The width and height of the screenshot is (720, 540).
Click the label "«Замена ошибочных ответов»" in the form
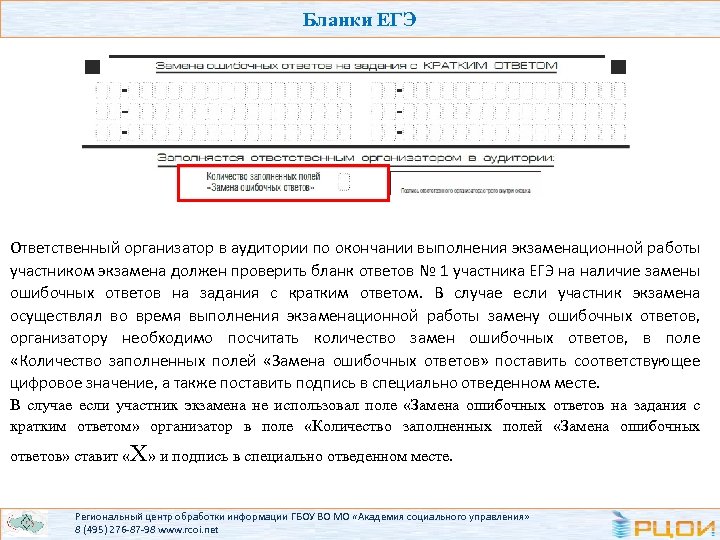pyautogui.click(x=260, y=187)
